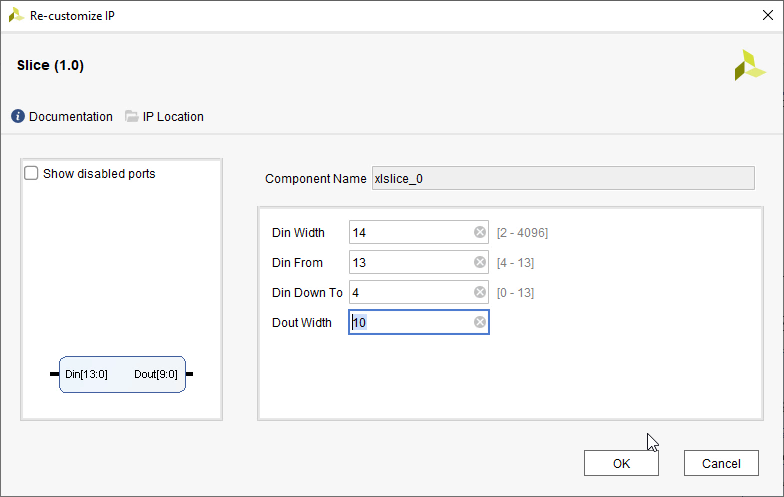Clear the Din From field value
784x497 pixels.
[x=480, y=262]
